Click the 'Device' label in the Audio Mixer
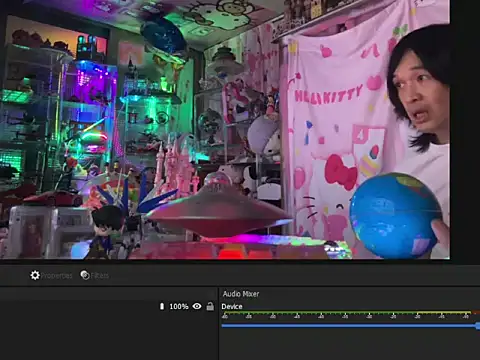This screenshot has width=480, height=360. tap(232, 307)
